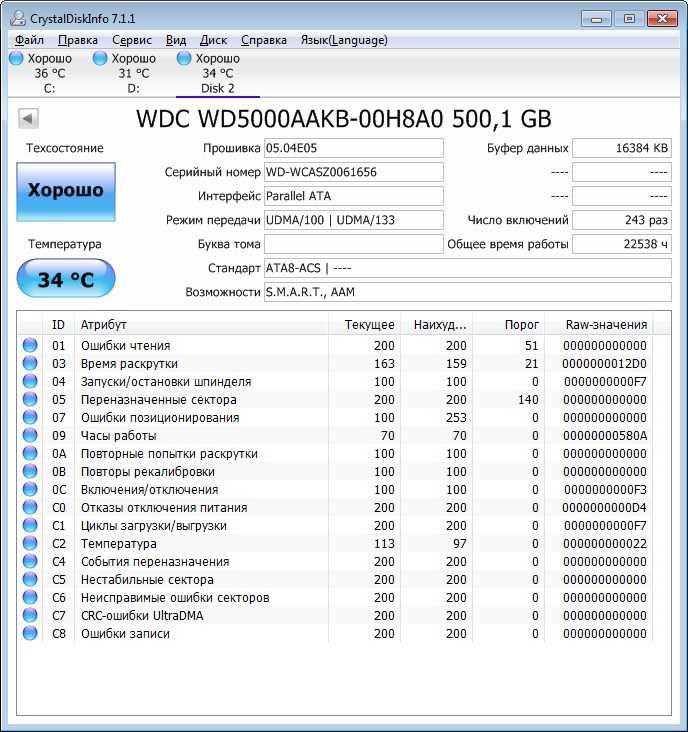688x732 pixels.
Task: Click status orb of C7 CRC-ошибки UltraDMA
Action: [30, 615]
